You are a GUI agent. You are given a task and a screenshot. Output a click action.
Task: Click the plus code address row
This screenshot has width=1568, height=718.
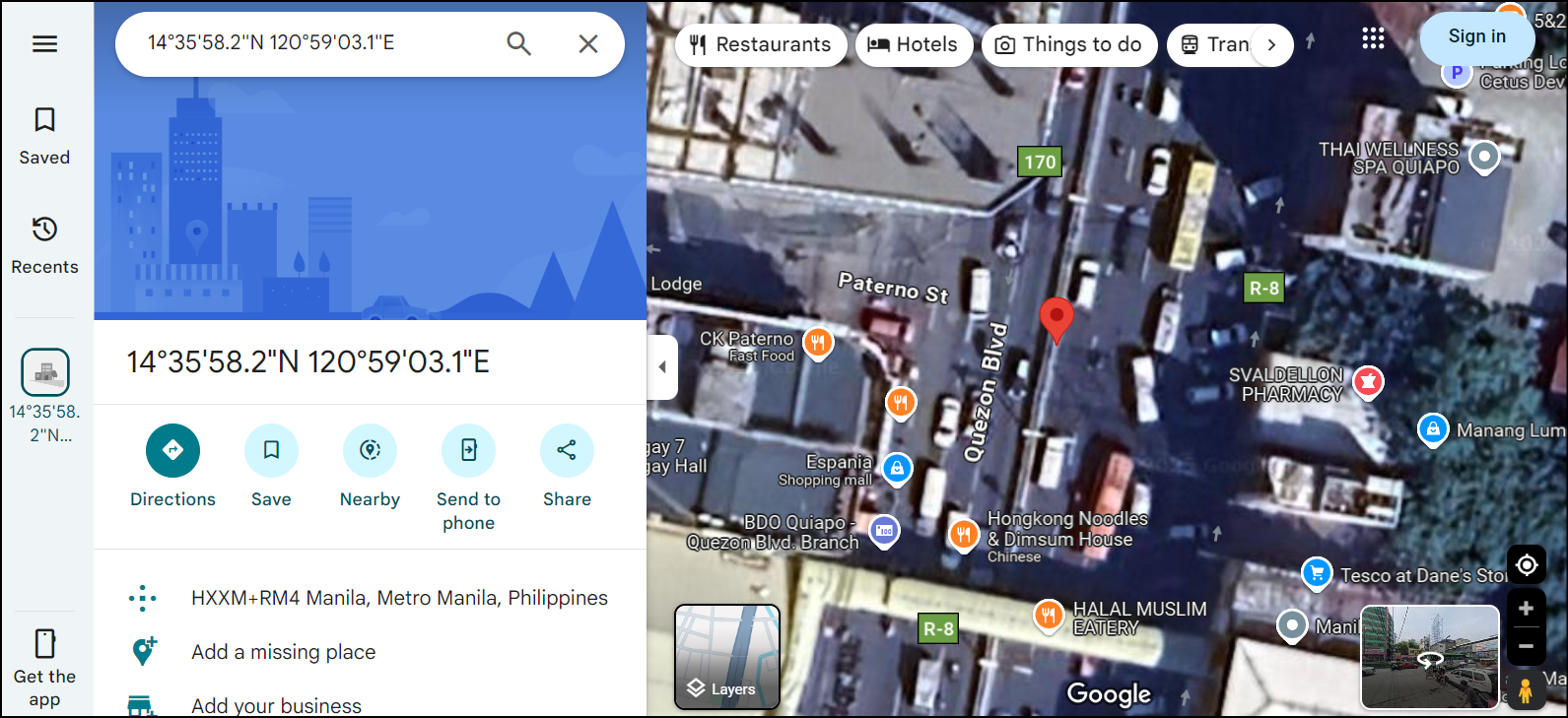[x=370, y=598]
